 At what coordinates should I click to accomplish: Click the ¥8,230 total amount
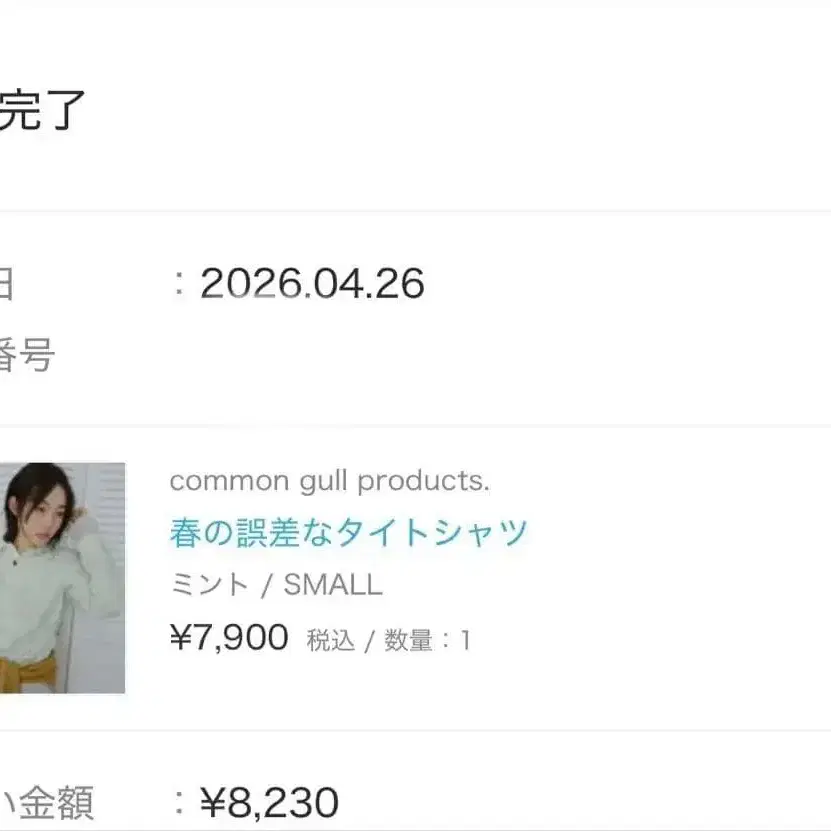[x=269, y=802]
